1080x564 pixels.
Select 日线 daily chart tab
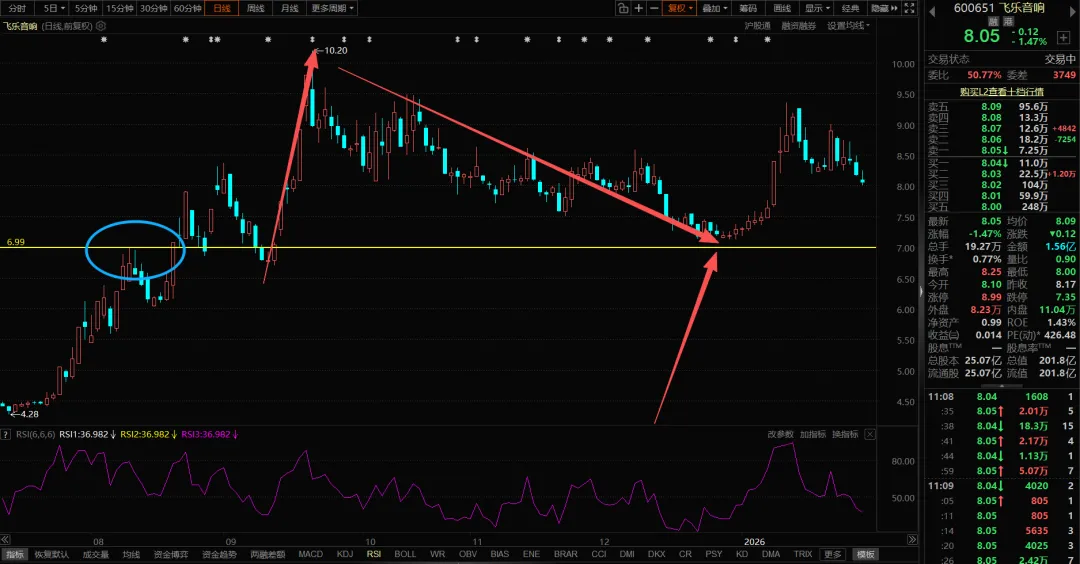point(222,8)
